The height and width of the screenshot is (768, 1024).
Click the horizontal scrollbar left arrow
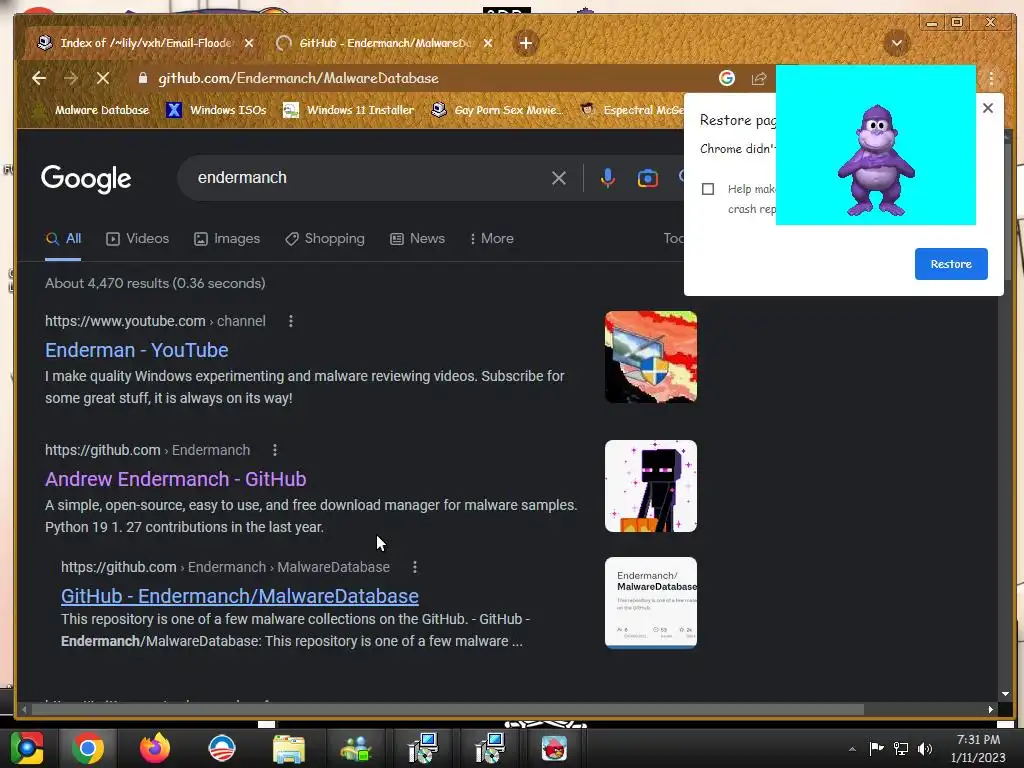coord(24,709)
